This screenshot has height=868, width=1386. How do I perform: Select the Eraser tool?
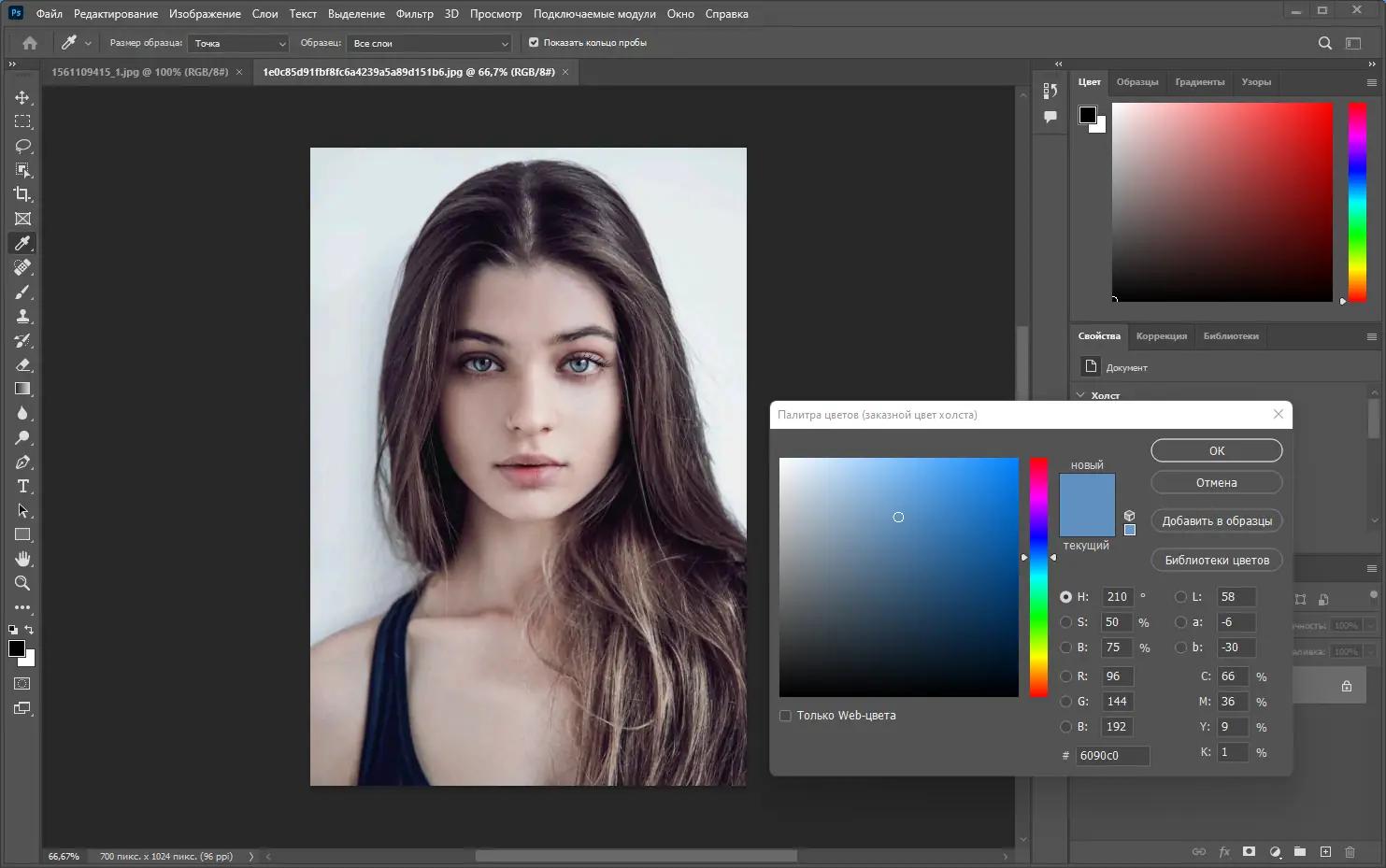click(22, 364)
